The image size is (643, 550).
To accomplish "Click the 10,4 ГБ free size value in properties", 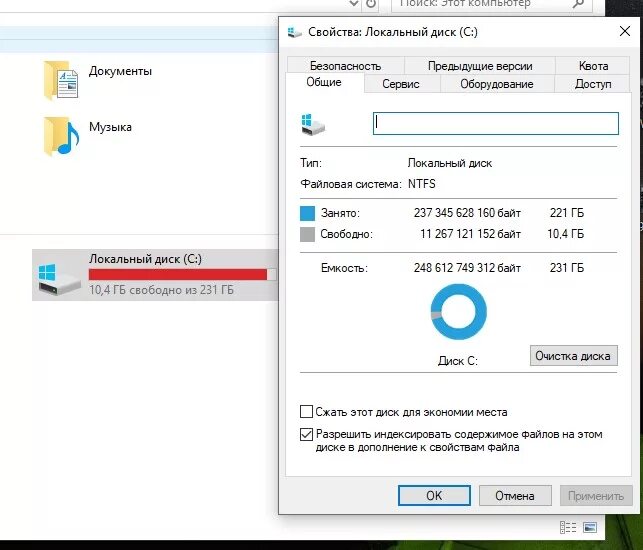I will pyautogui.click(x=565, y=234).
